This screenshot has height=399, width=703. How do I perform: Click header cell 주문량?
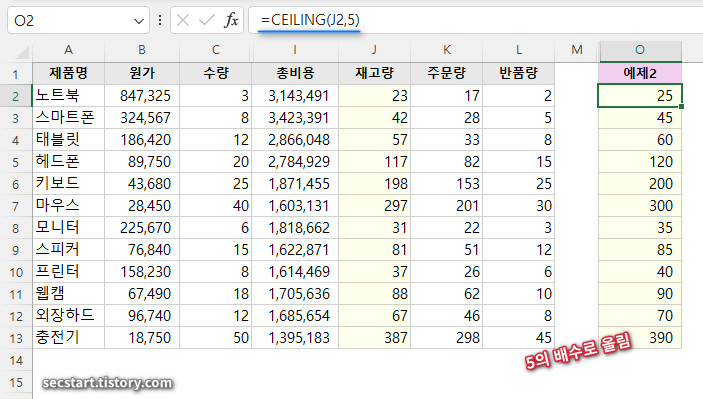pyautogui.click(x=447, y=74)
